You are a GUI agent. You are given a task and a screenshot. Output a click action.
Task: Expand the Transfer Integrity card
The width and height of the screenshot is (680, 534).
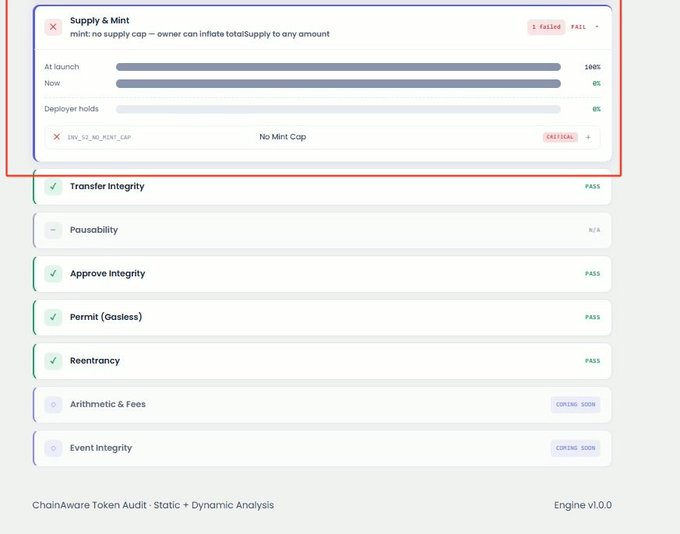[x=322, y=187]
